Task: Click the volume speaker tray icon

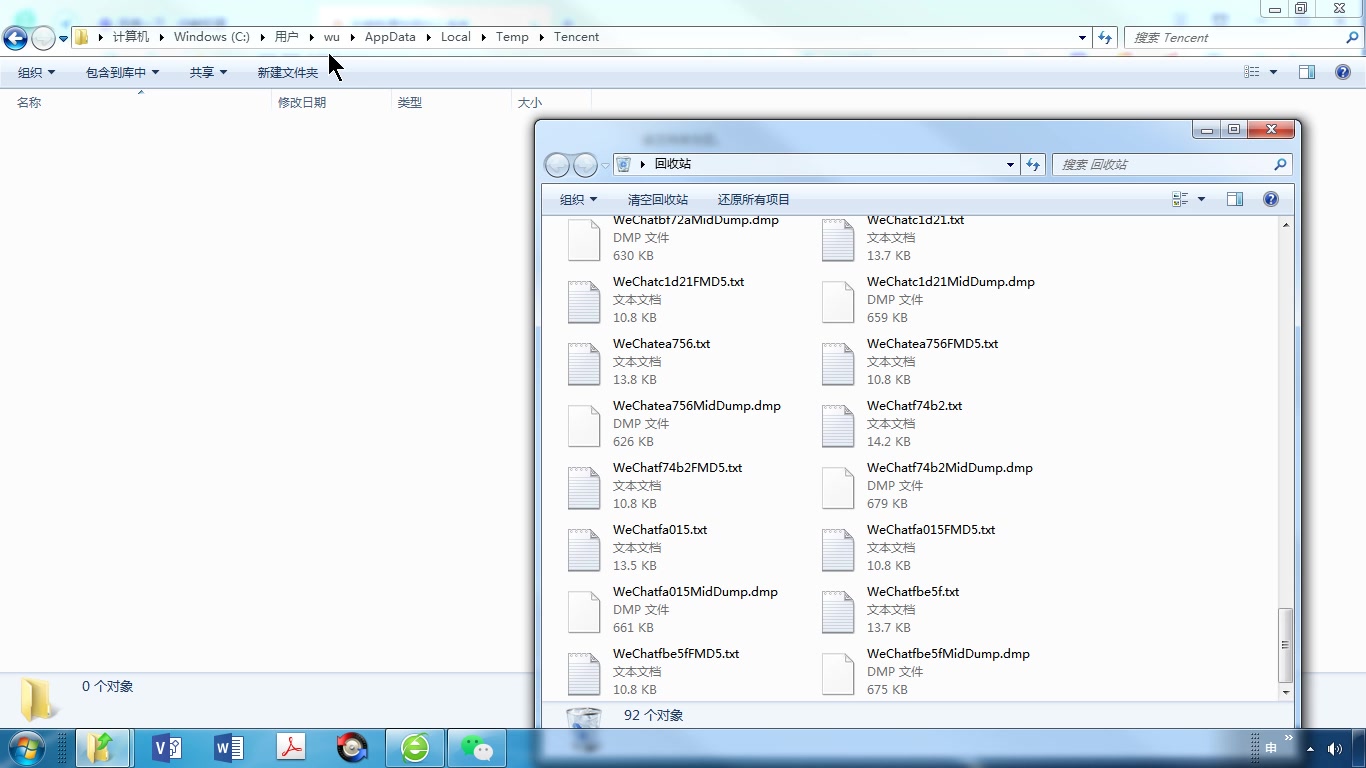Action: point(1334,748)
